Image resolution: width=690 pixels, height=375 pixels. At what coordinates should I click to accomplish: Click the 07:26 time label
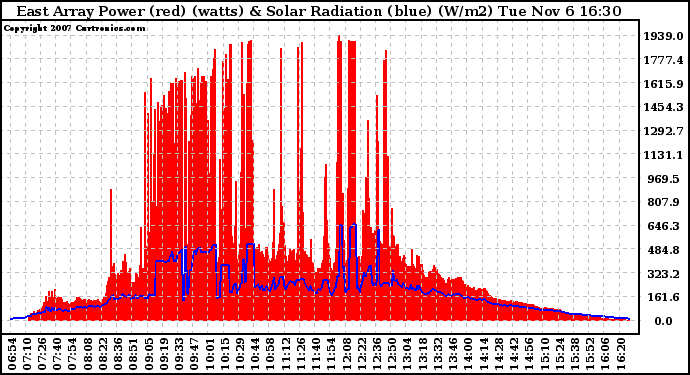(42, 354)
